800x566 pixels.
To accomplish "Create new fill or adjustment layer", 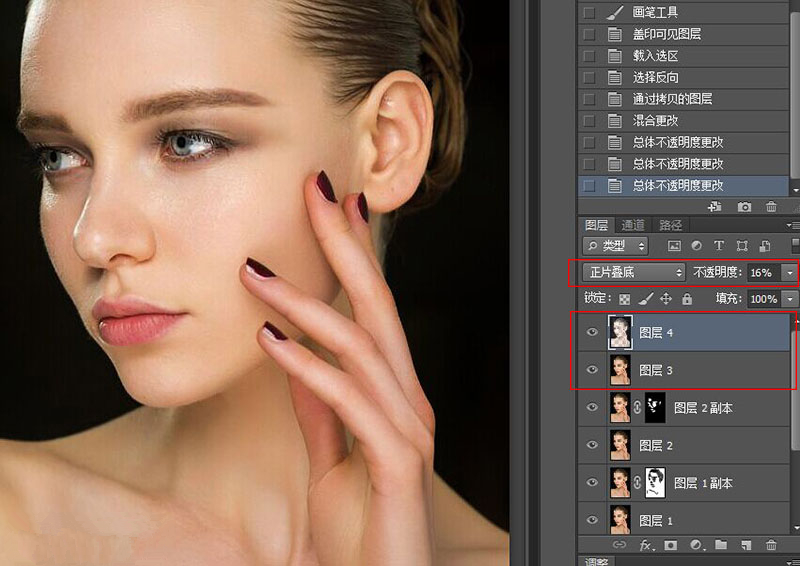I will click(x=696, y=545).
